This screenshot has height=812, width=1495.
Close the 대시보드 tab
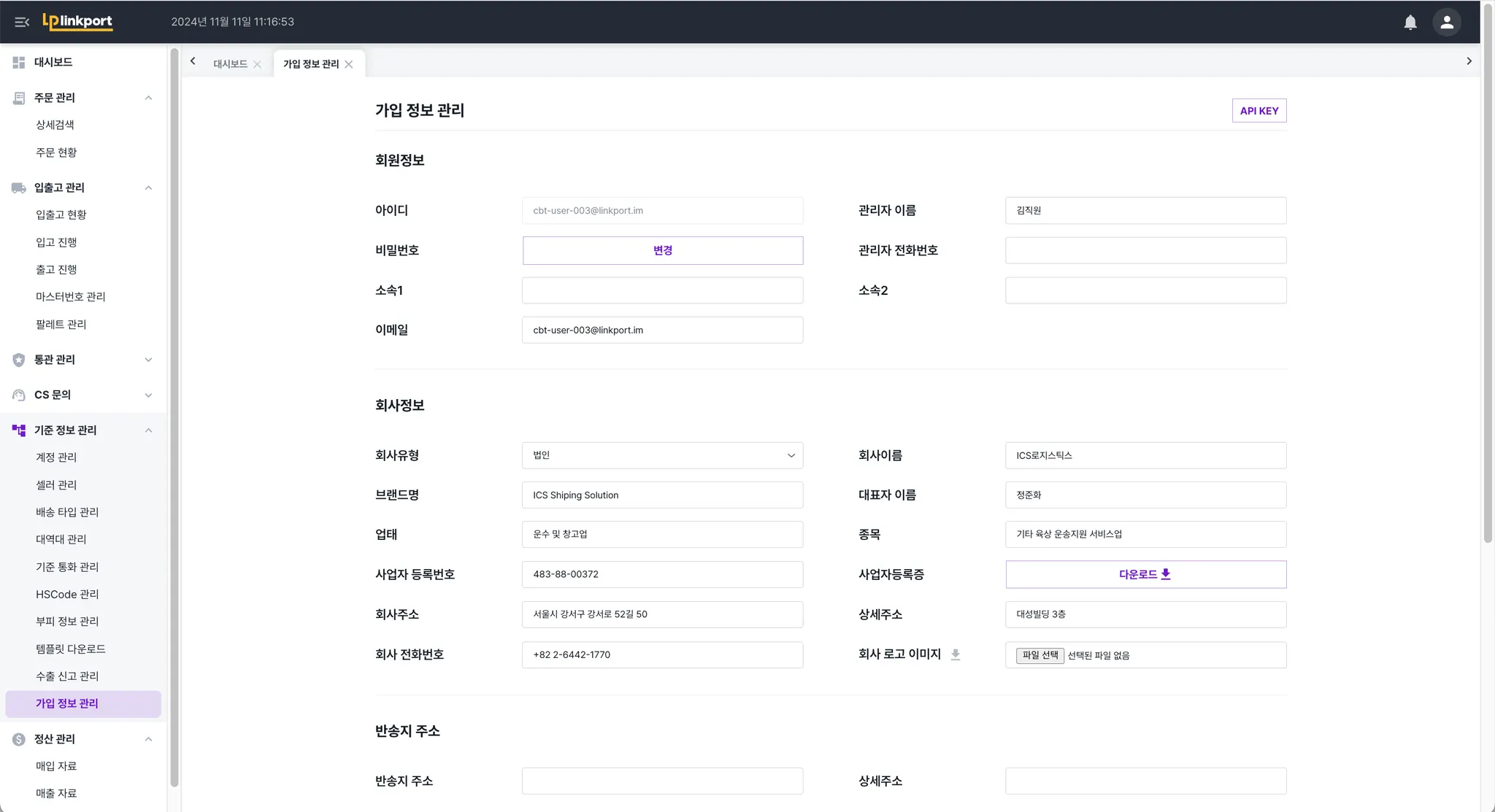pyautogui.click(x=257, y=64)
